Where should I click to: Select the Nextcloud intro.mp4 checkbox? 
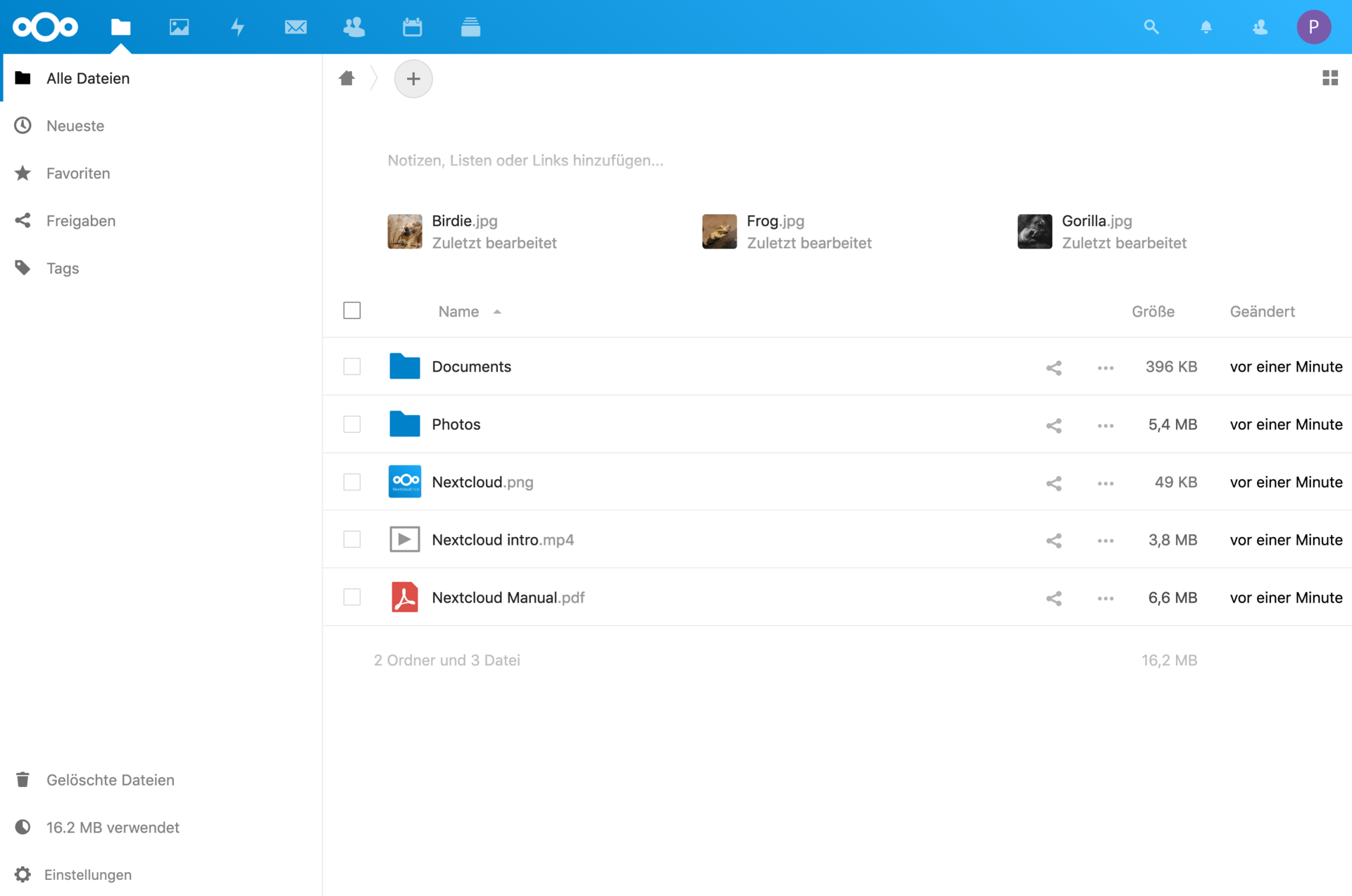click(x=352, y=540)
